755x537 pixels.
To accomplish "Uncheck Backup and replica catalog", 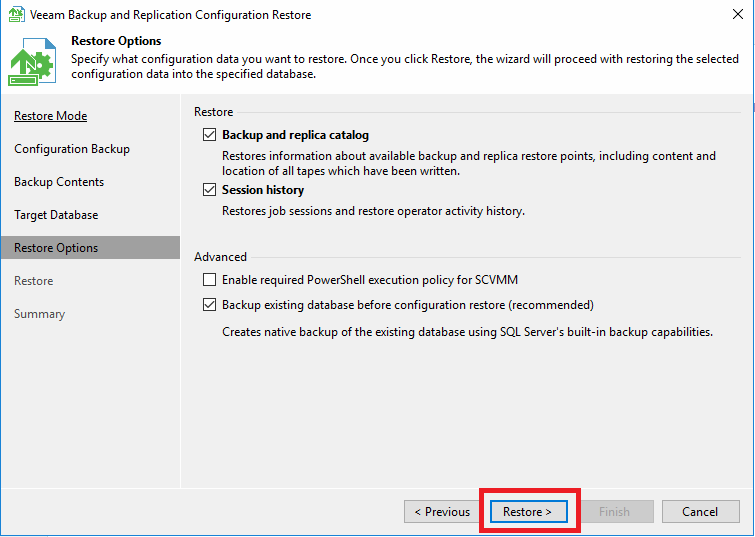I will tap(209, 135).
